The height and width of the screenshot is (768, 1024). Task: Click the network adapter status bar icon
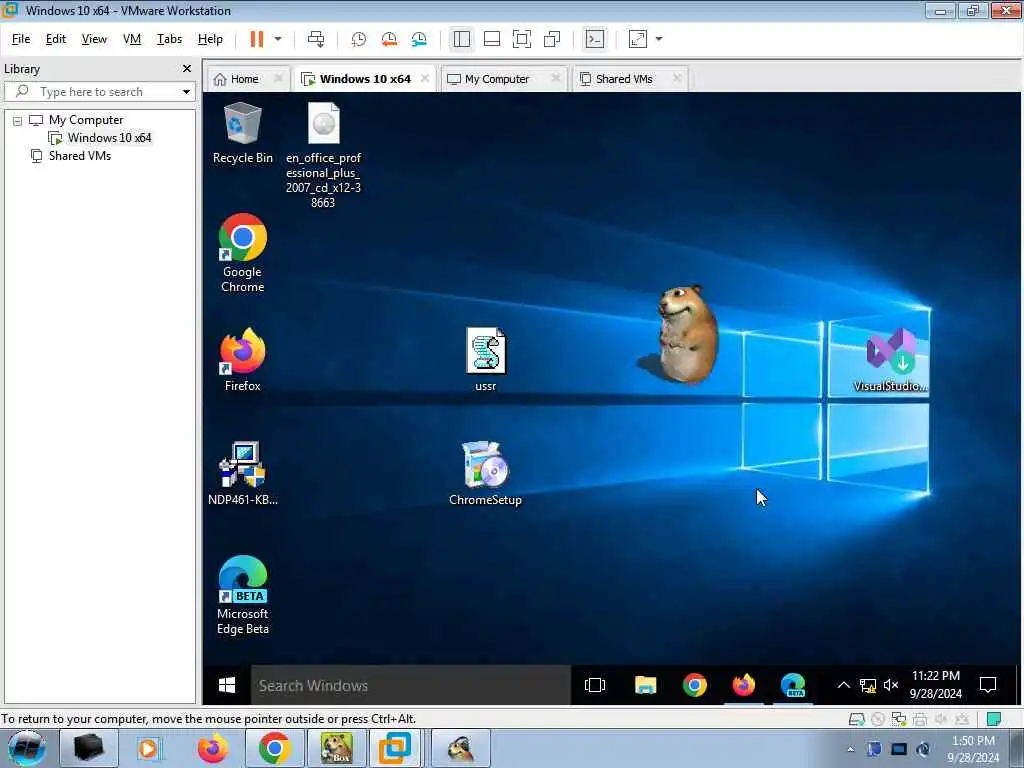(899, 719)
